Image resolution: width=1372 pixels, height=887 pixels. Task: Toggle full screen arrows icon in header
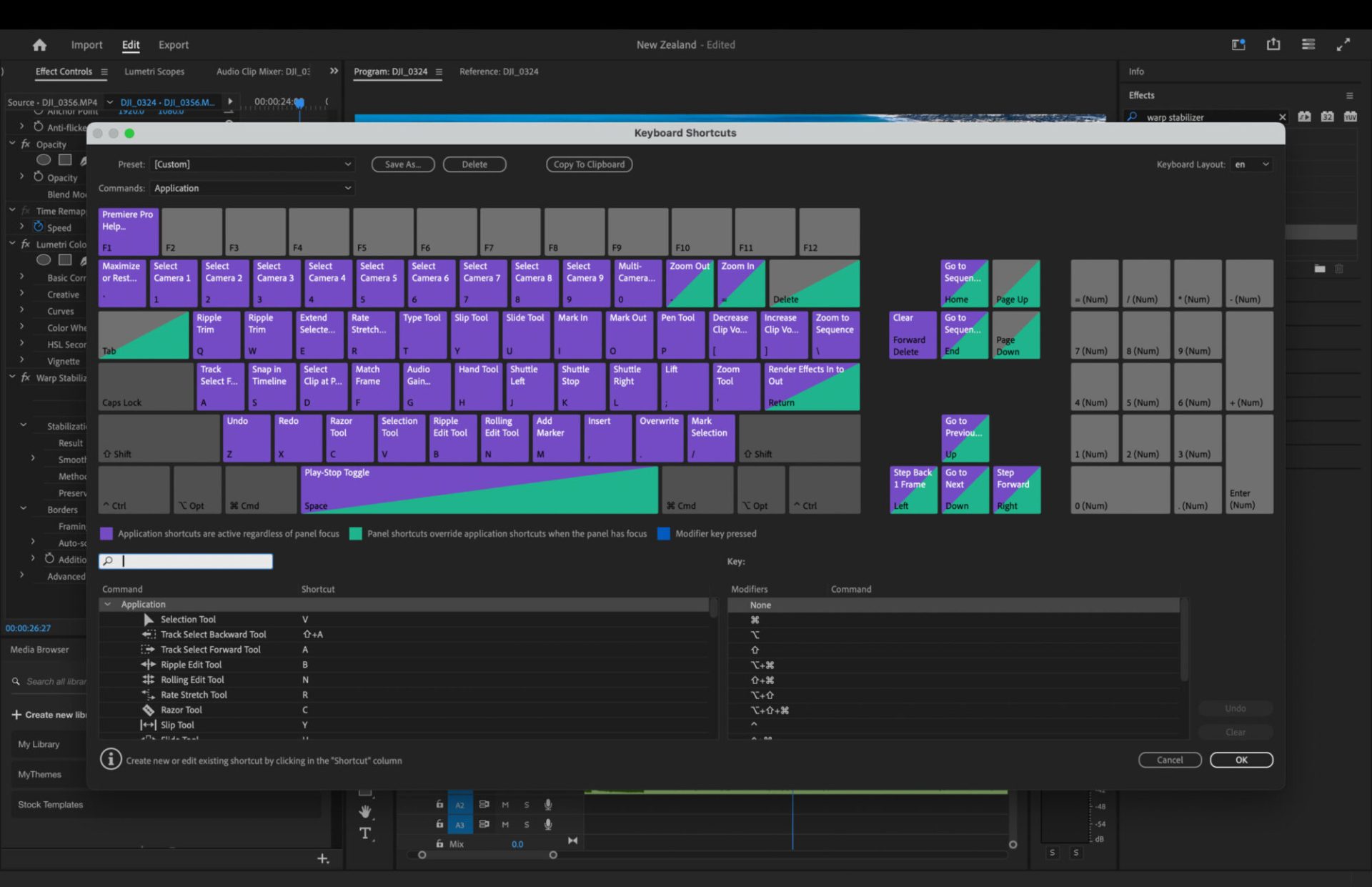[x=1343, y=44]
